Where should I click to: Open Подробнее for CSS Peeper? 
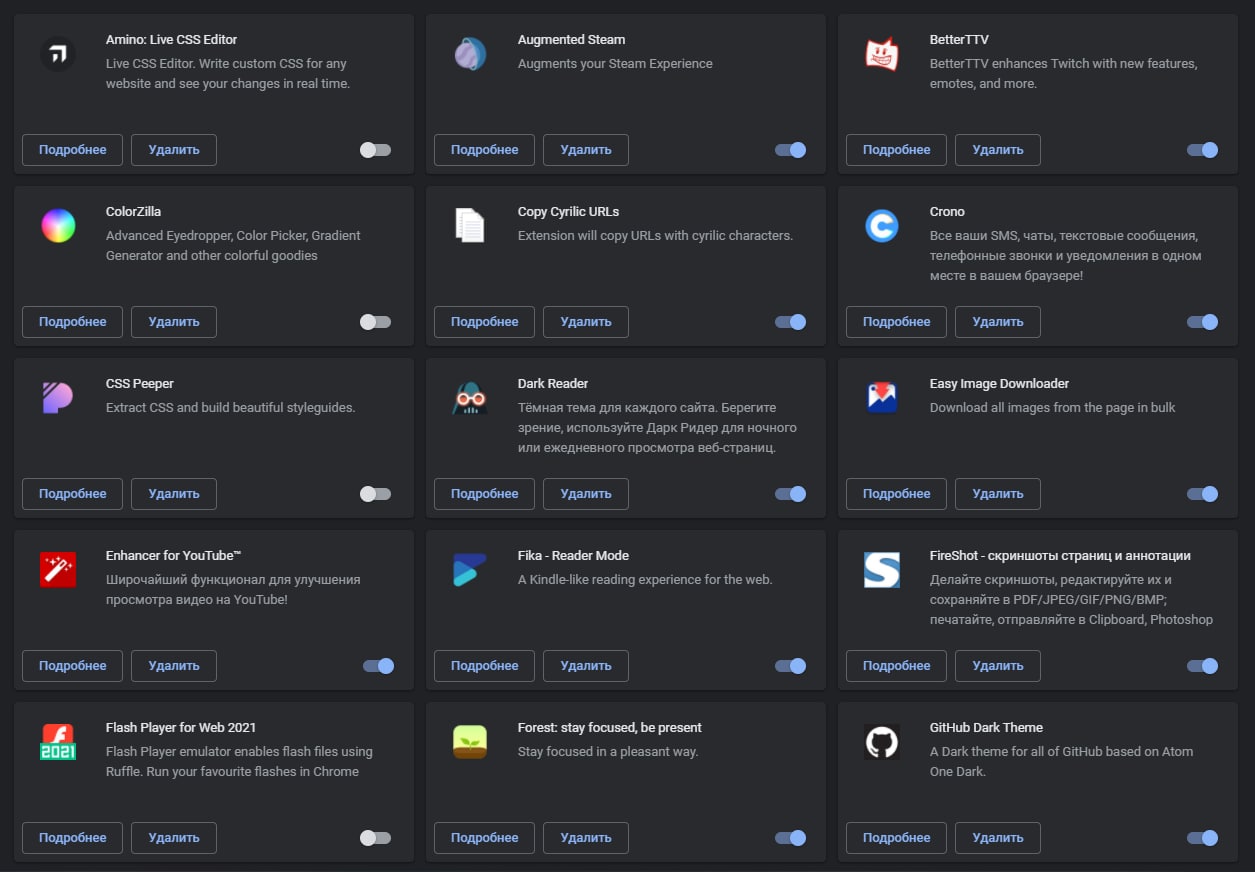72,494
